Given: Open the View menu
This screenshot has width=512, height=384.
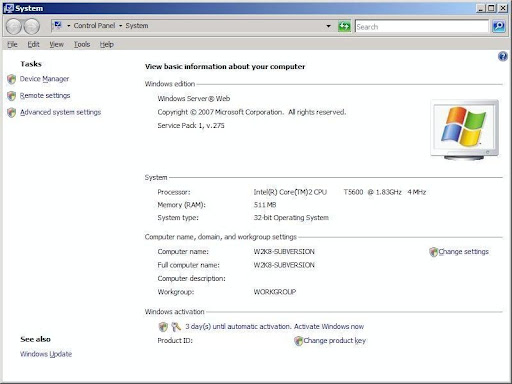Looking at the screenshot, I should (x=57, y=44).
